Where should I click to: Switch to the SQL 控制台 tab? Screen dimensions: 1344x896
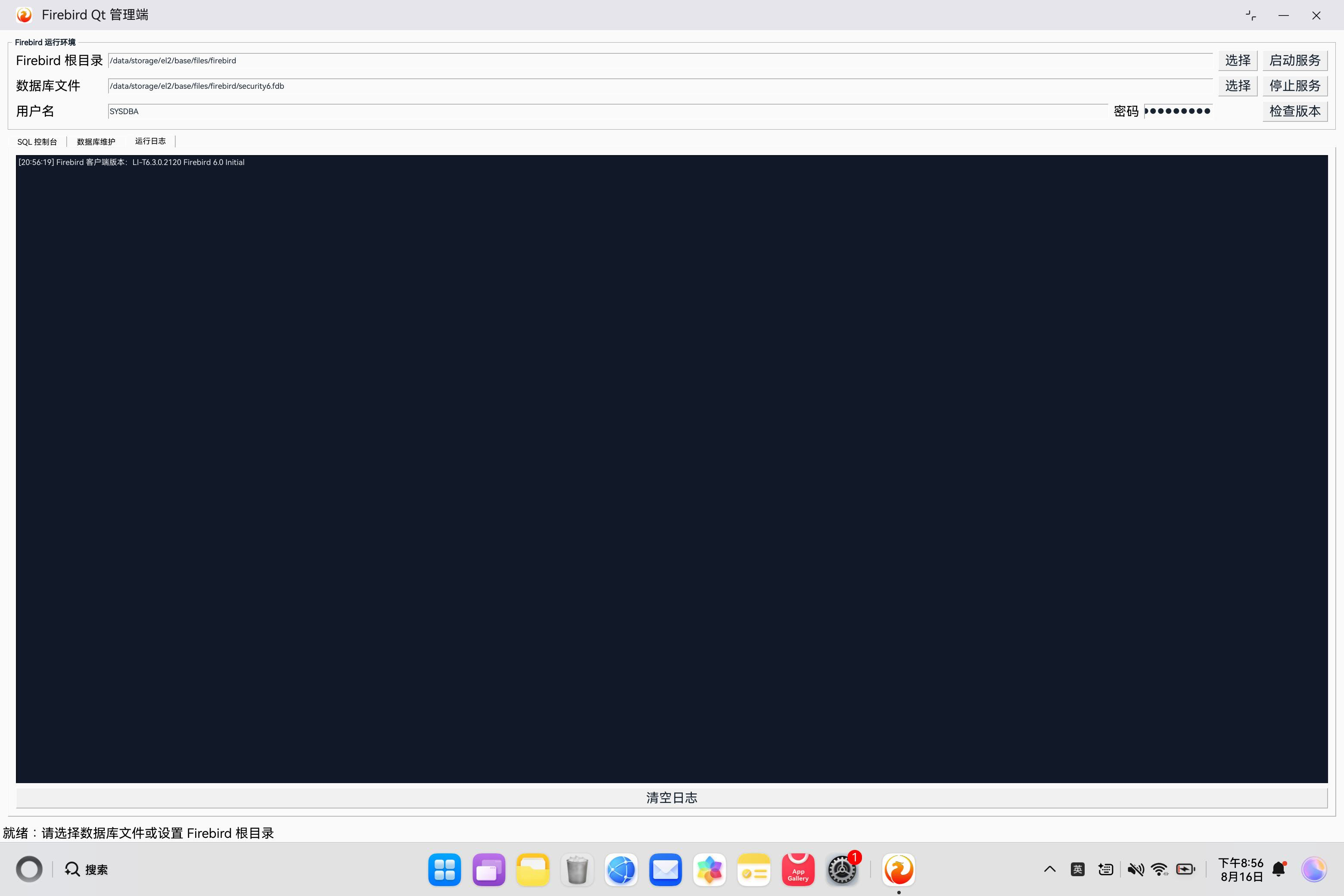[37, 142]
